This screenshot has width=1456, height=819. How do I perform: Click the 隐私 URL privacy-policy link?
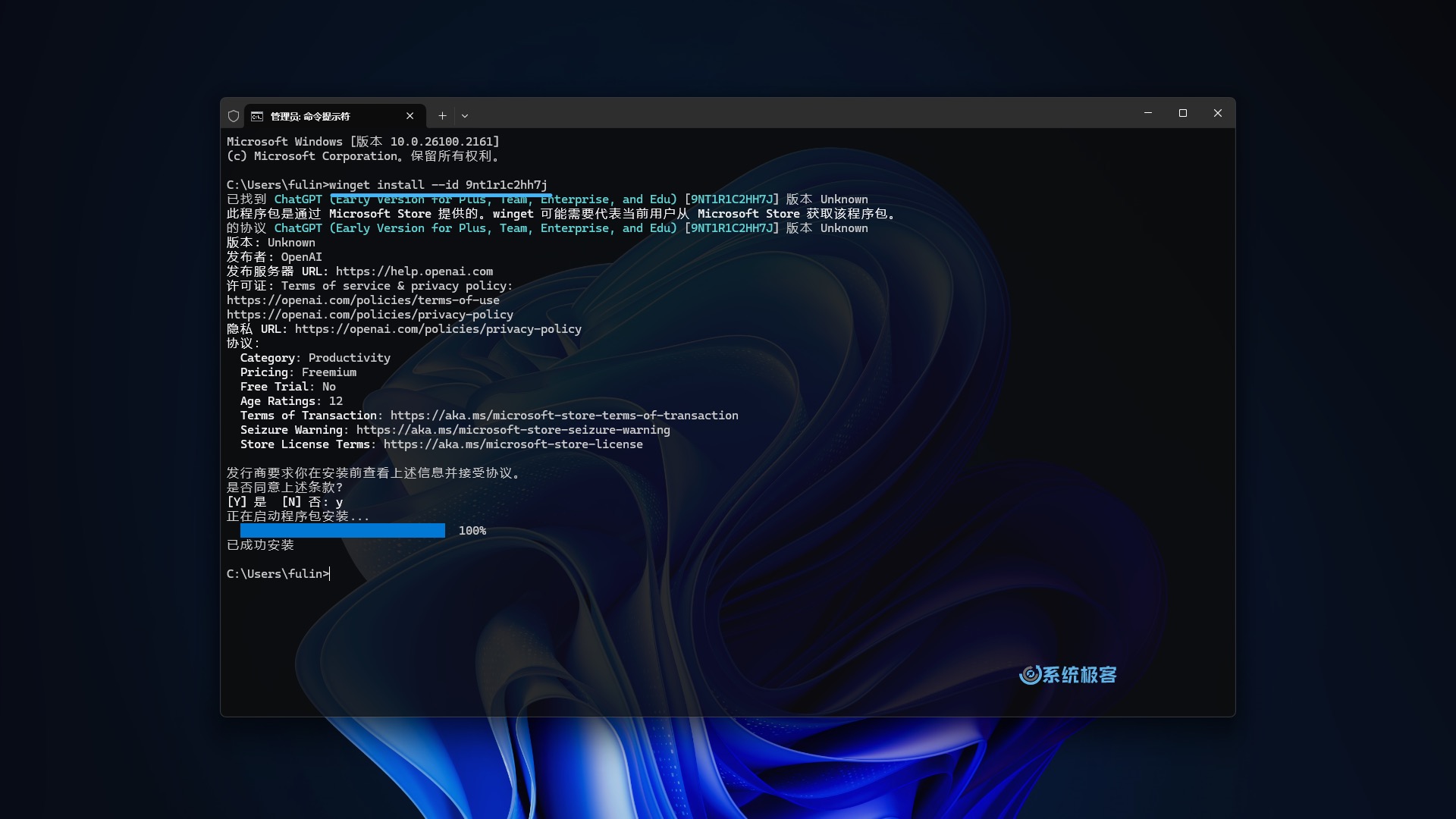coord(438,329)
